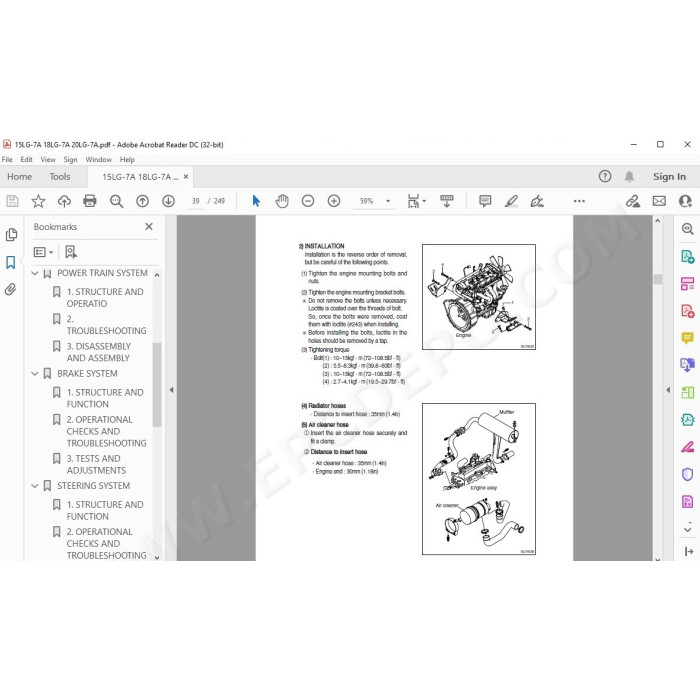700x700 pixels.
Task: Open the Sign document tool
Action: [537, 201]
